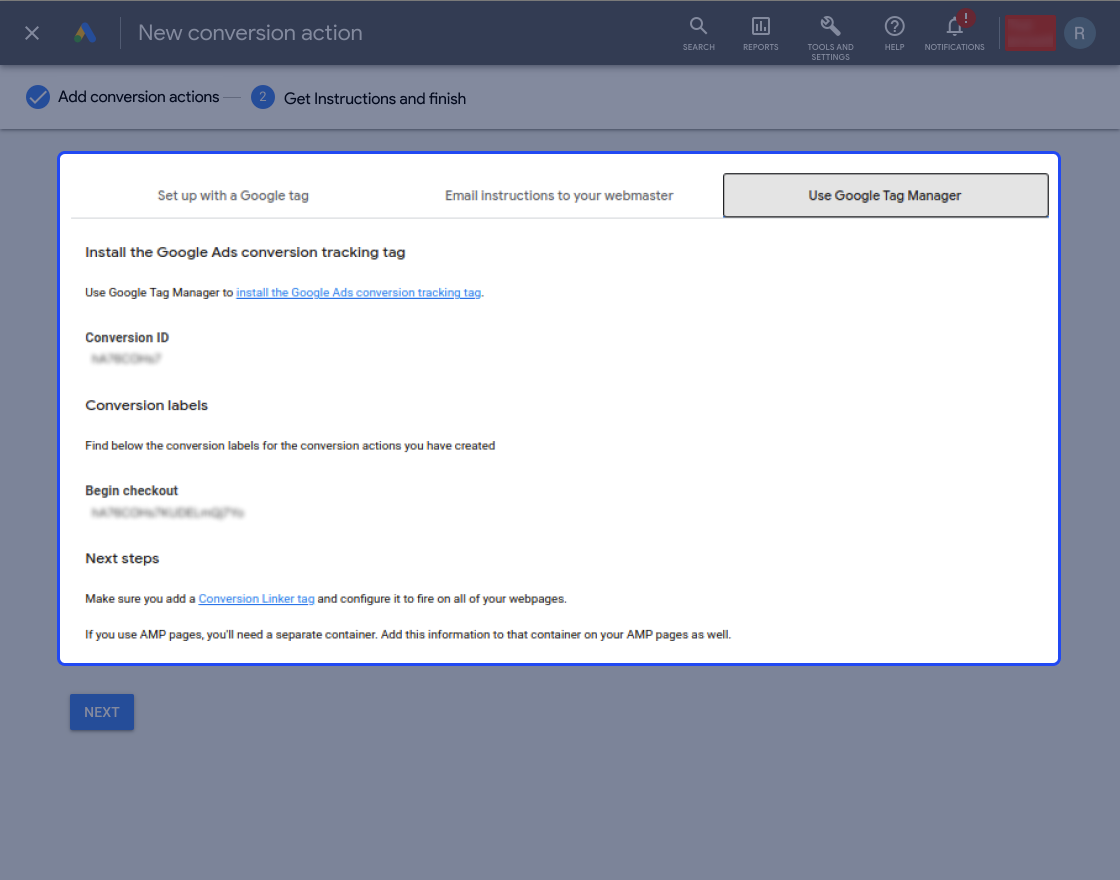Switch to Set up with a Google tag tab
Viewport: 1120px width, 880px height.
pos(233,196)
